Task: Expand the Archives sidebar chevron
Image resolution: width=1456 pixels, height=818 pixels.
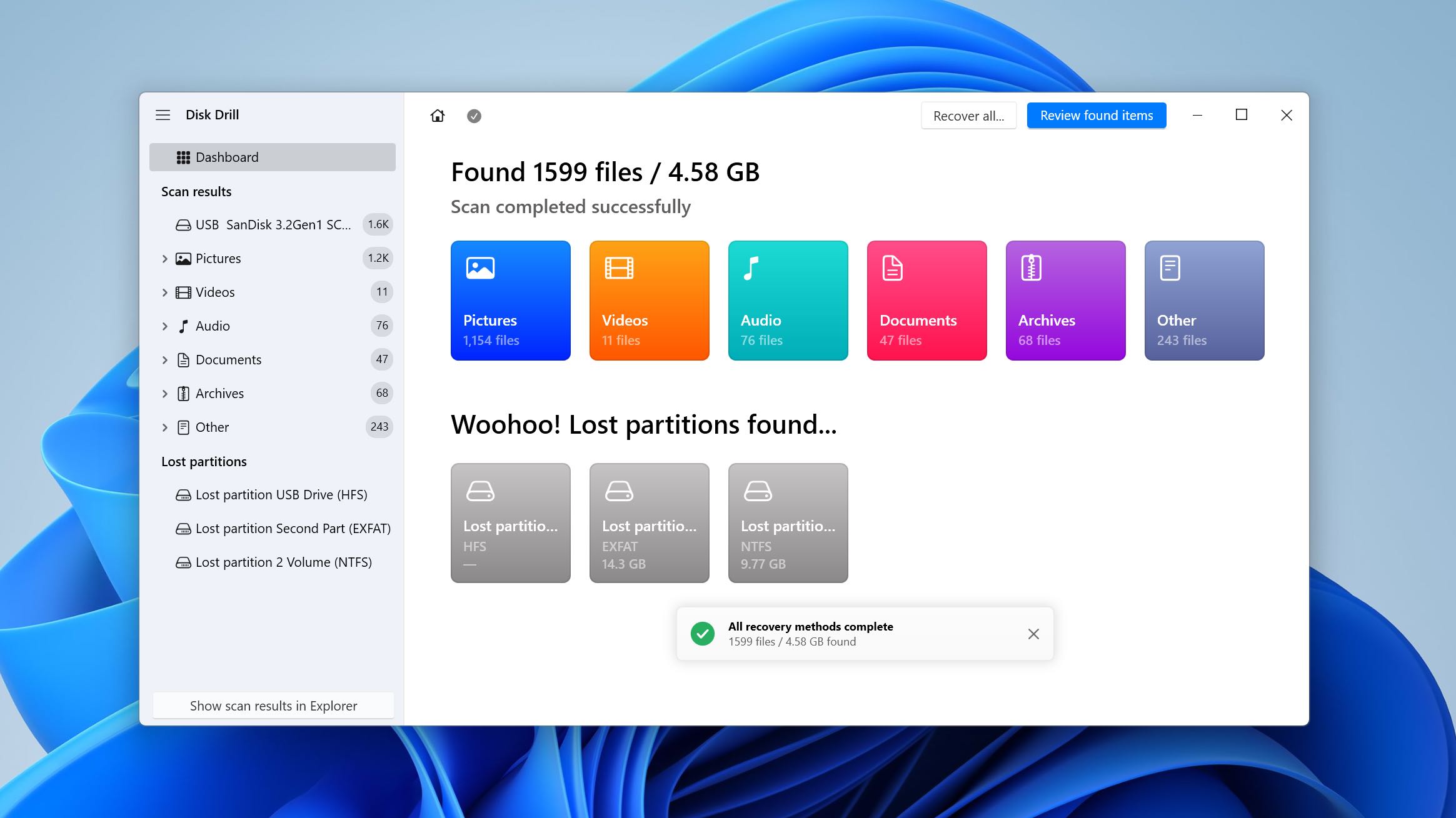Action: click(x=164, y=394)
